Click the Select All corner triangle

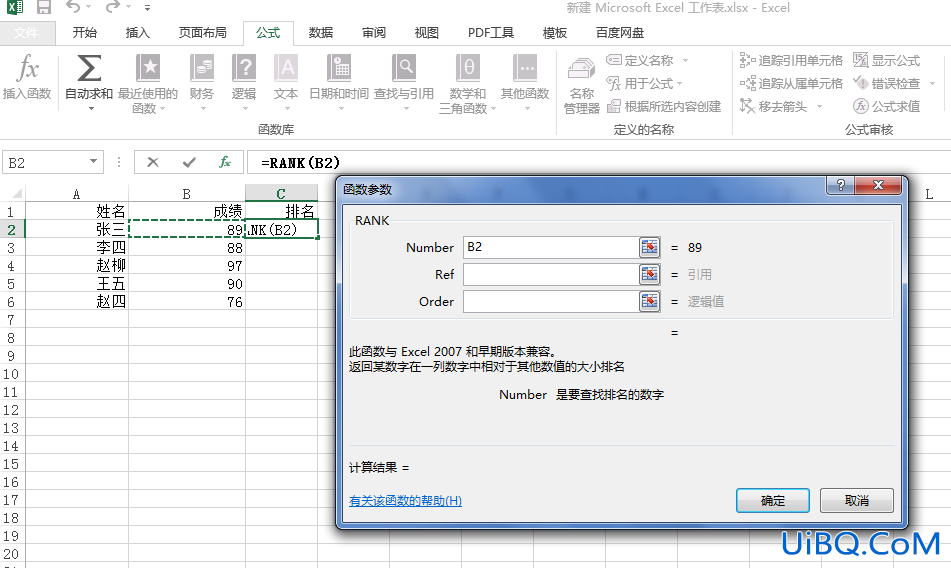pos(16,194)
